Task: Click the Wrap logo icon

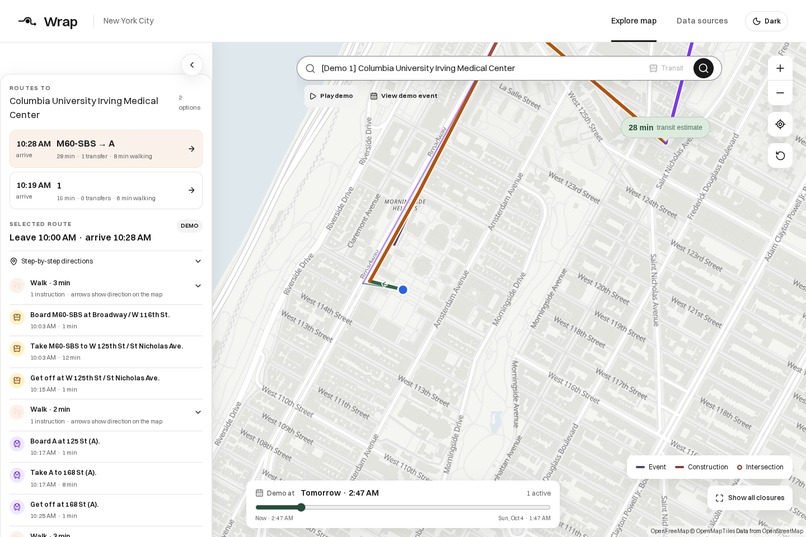Action: click(x=27, y=21)
